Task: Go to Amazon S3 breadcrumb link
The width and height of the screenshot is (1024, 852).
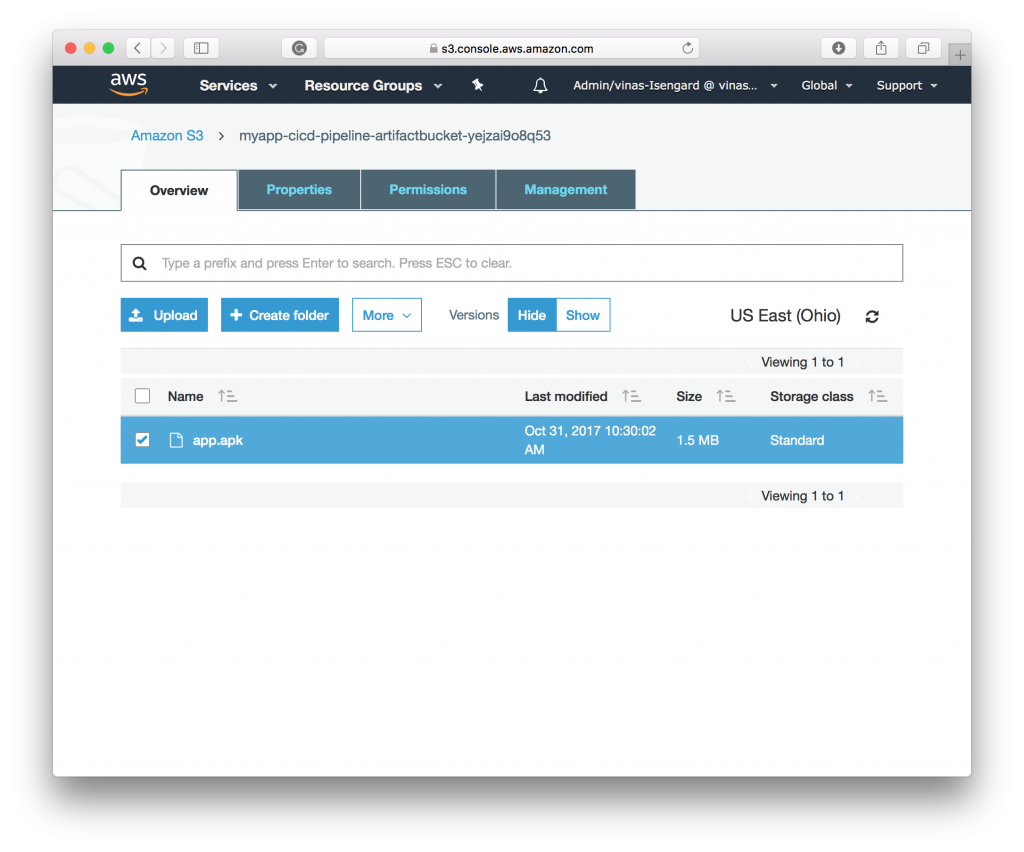Action: click(x=167, y=136)
